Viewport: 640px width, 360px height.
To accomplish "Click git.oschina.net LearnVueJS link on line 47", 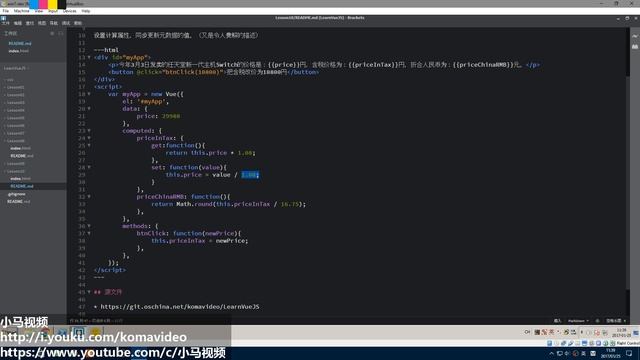I will (180, 307).
